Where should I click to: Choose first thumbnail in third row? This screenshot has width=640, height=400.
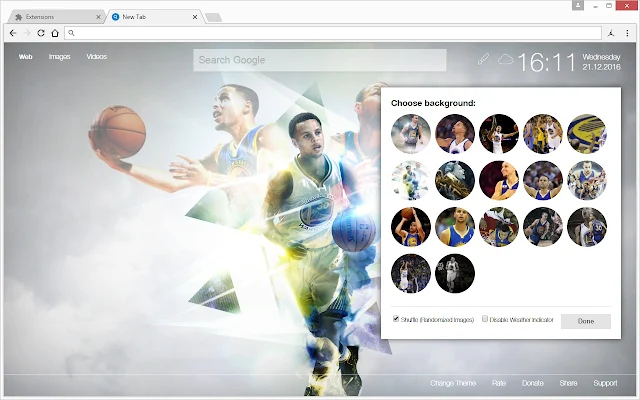[x=411, y=227]
